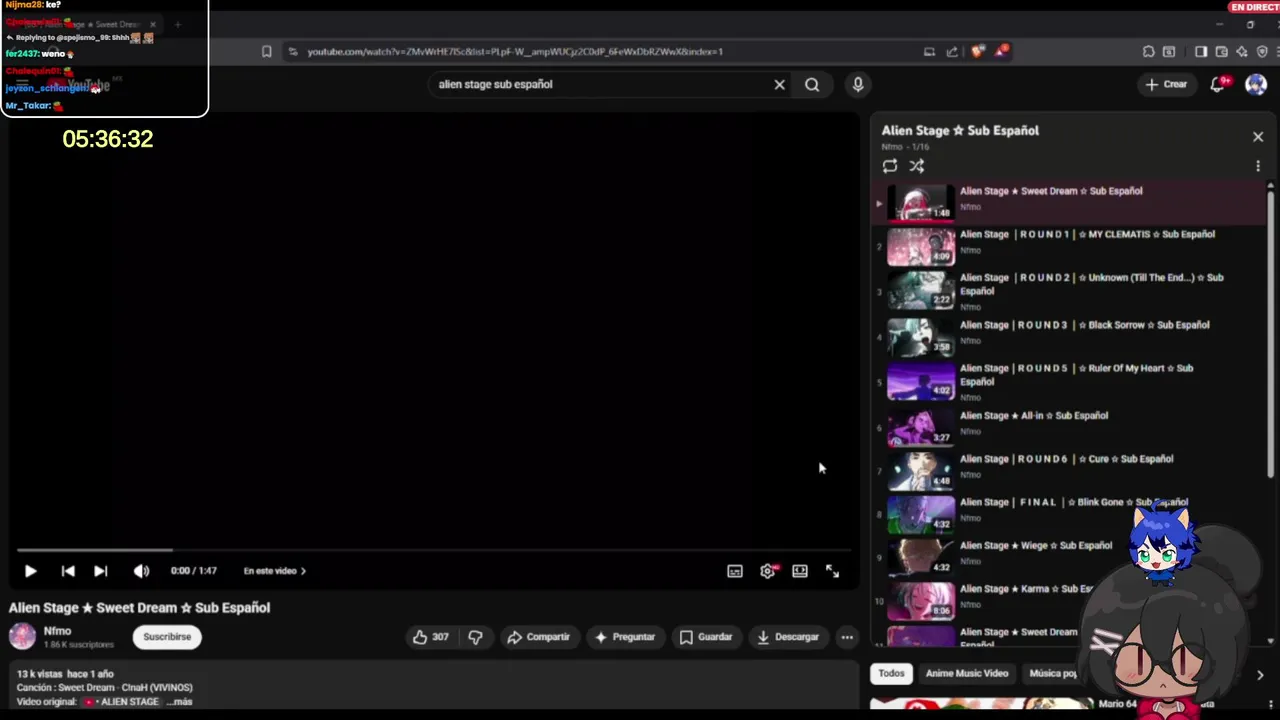Play 'ROUND 2 | Unknown (Till The End...)' entry
1280x720 pixels.
tap(1070, 292)
